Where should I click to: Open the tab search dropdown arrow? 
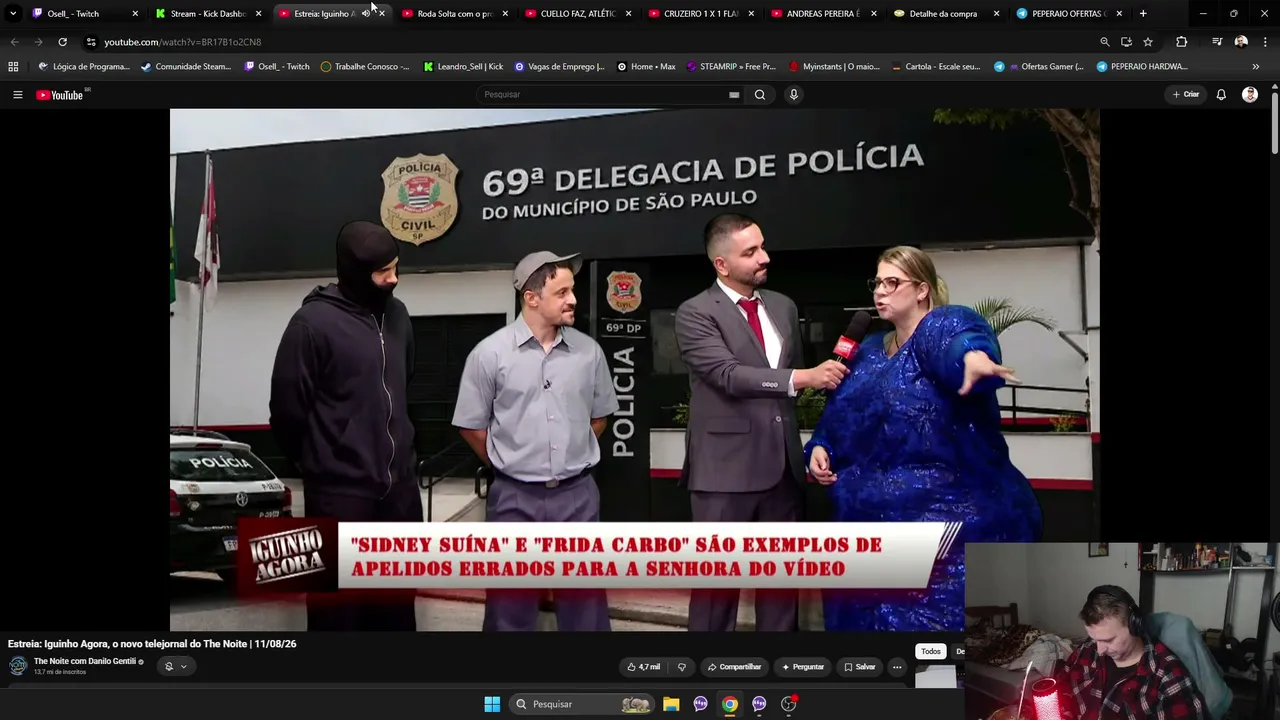coord(13,14)
